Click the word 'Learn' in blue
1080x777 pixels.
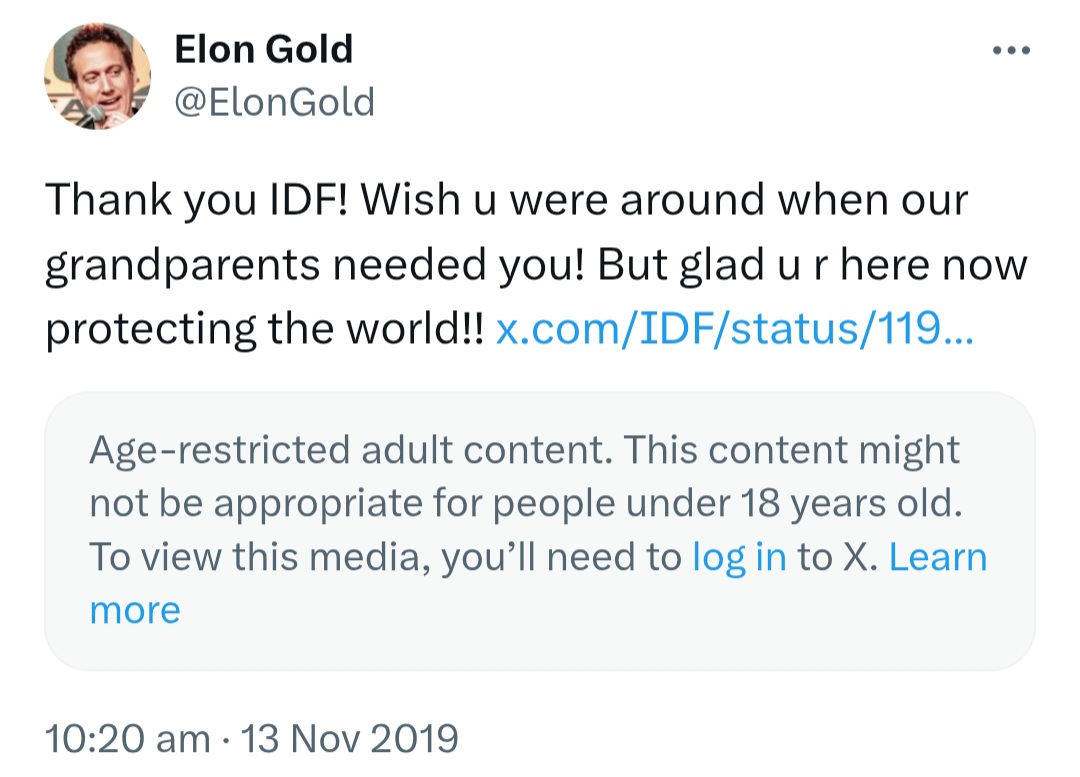[x=938, y=557]
